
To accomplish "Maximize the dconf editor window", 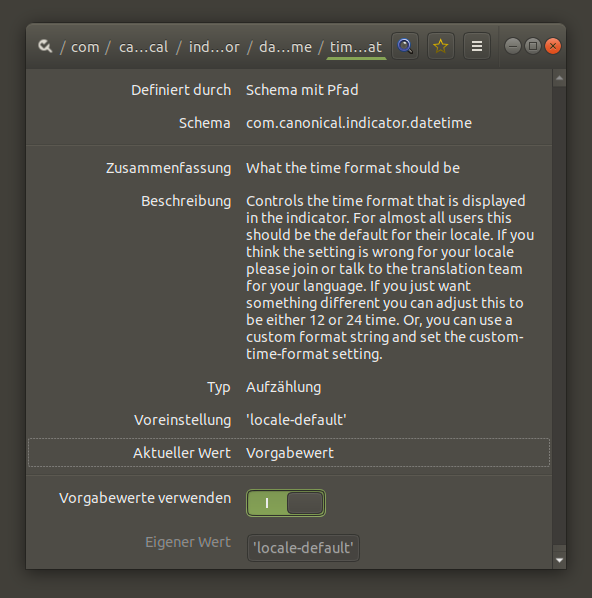I will [533, 46].
